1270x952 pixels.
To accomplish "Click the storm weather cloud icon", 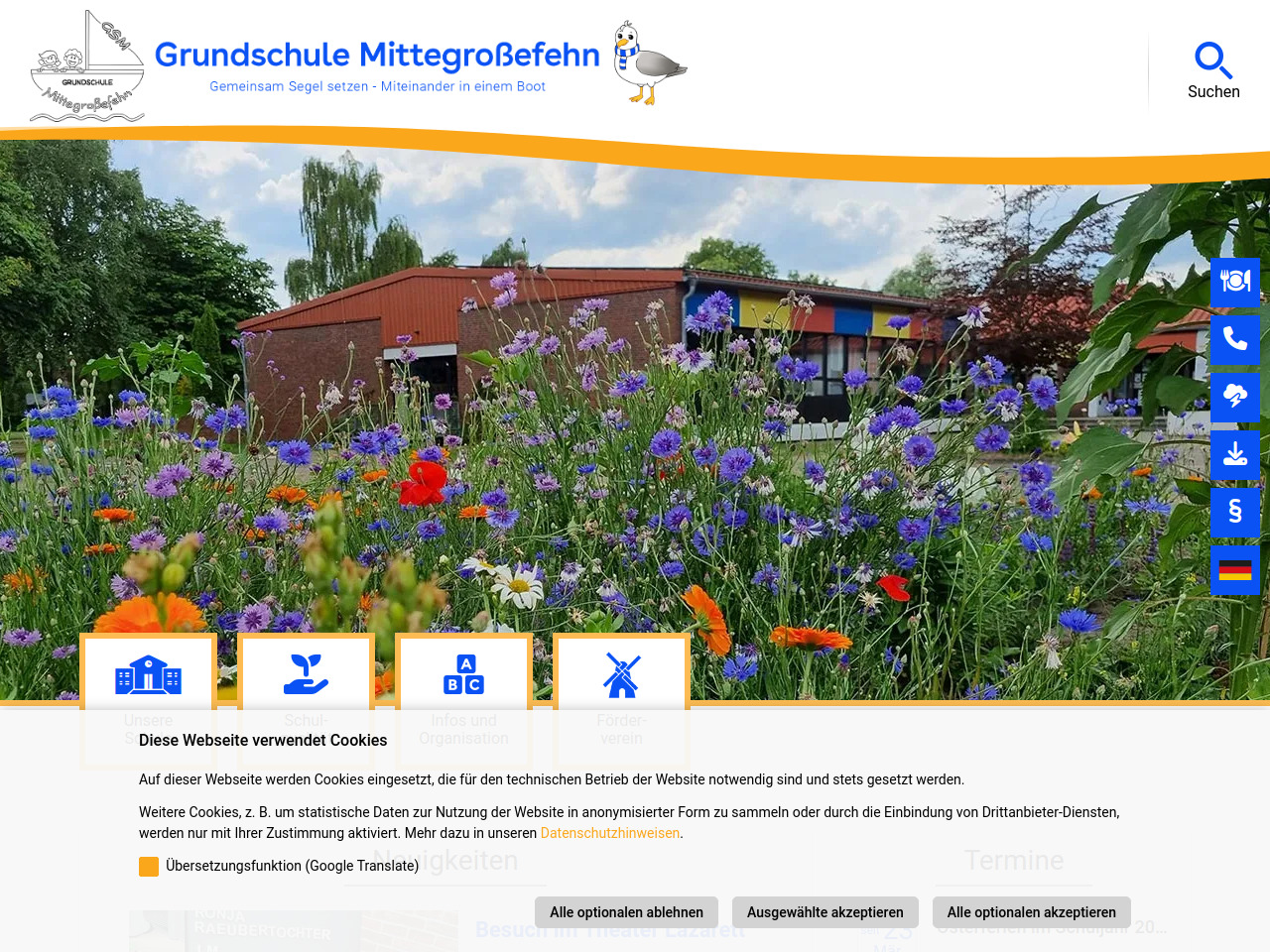I will [1234, 397].
